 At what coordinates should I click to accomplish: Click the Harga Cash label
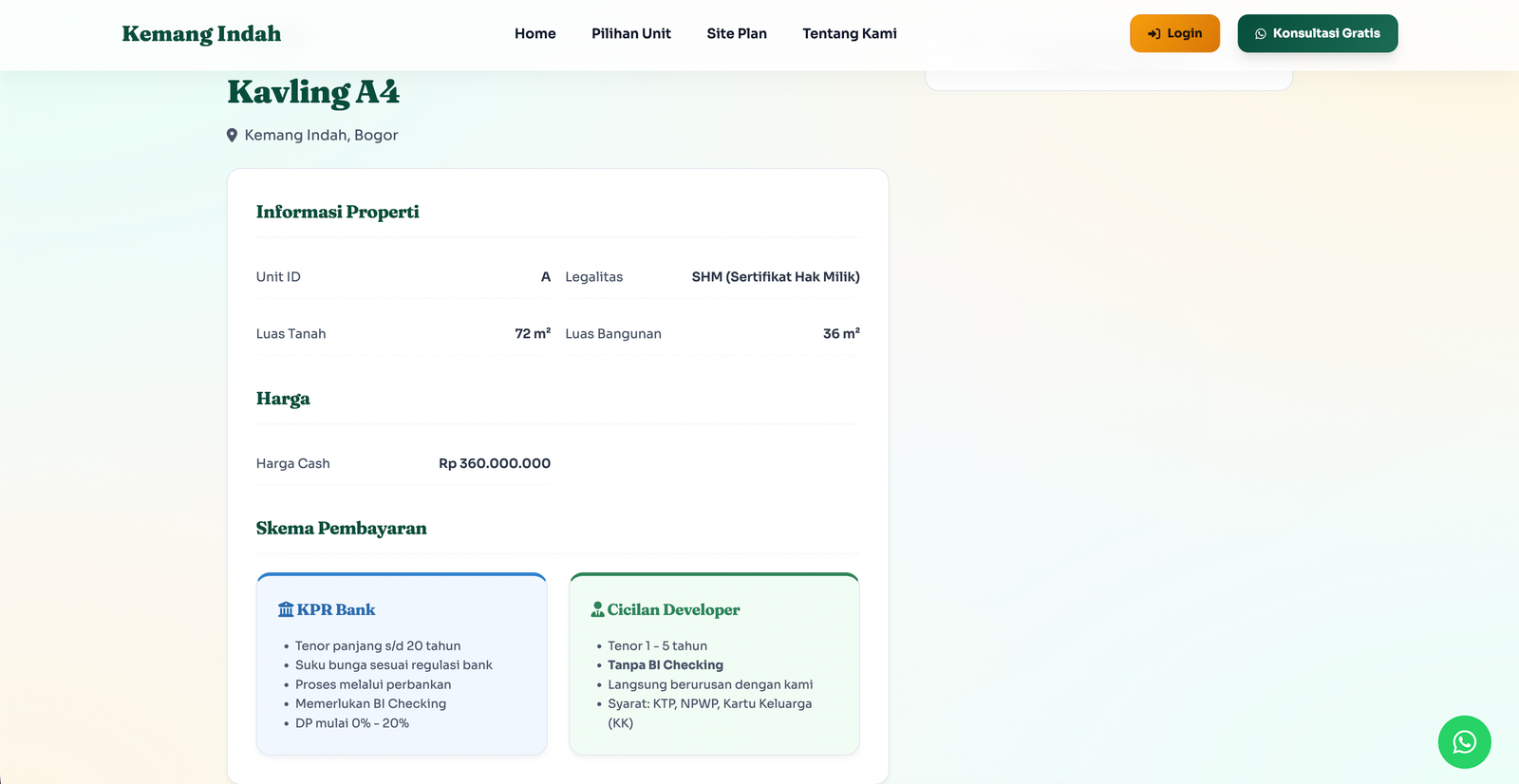(293, 463)
